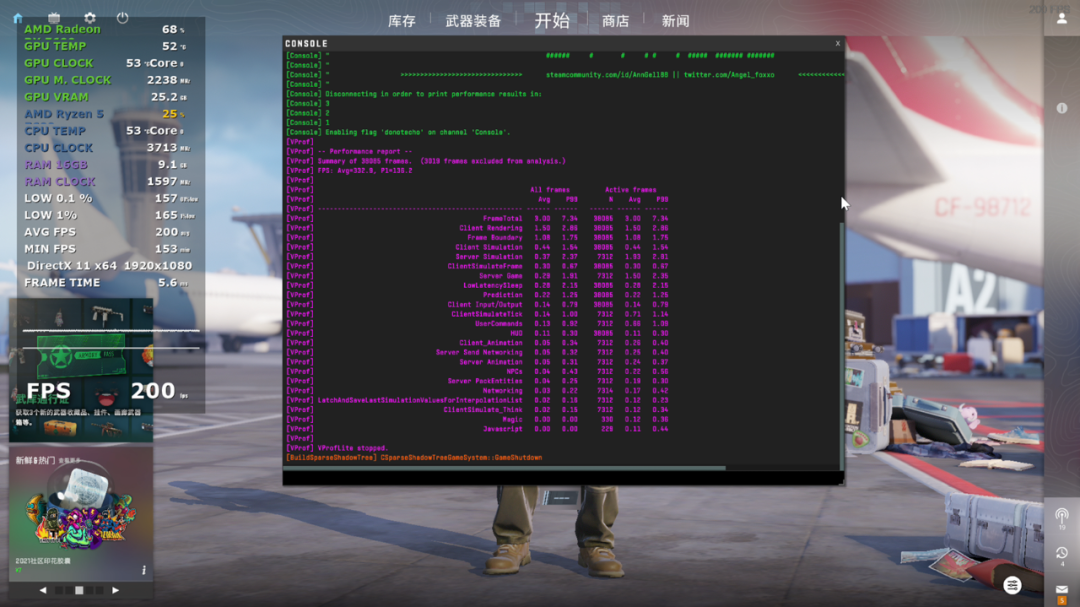Click the 'Active frames' column header in console
The width and height of the screenshot is (1080, 607).
pos(630,189)
